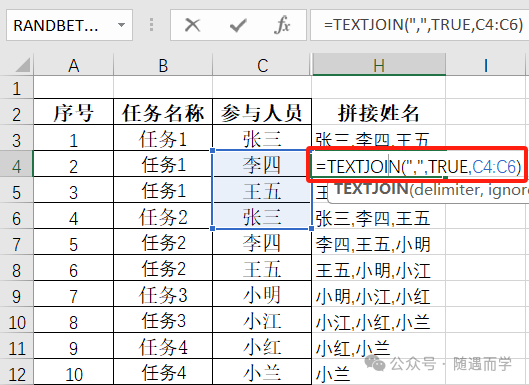
Task: Expand the Name Box dropdown arrow
Action: (121, 25)
